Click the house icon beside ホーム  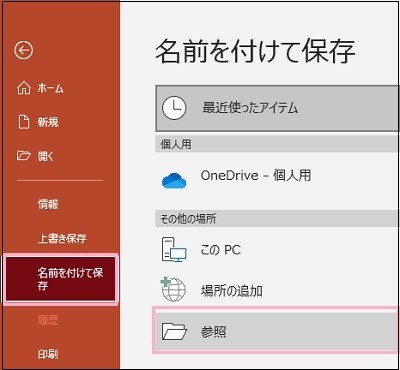click(x=24, y=88)
